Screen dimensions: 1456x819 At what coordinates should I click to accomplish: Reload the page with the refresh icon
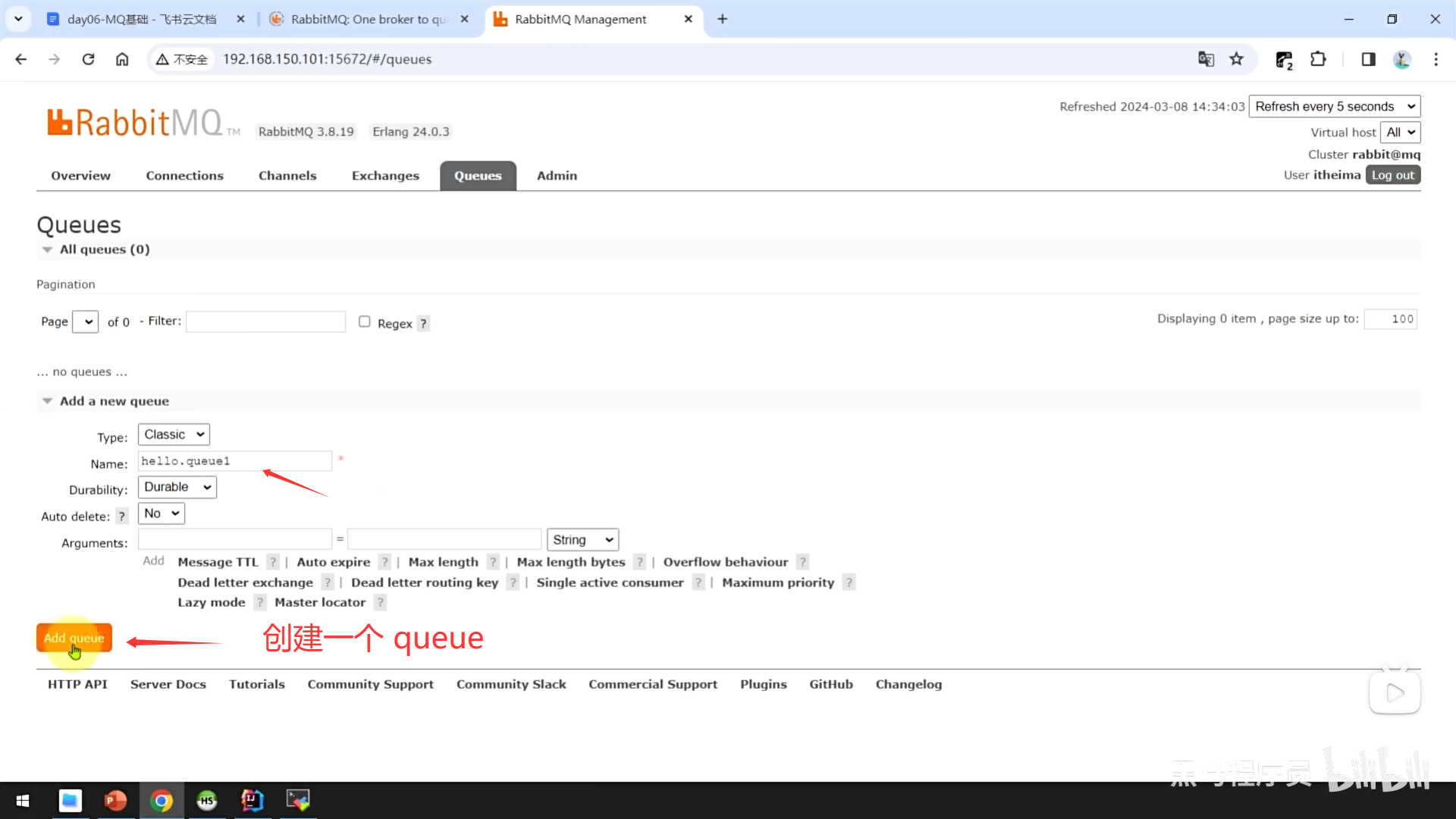pos(88,59)
